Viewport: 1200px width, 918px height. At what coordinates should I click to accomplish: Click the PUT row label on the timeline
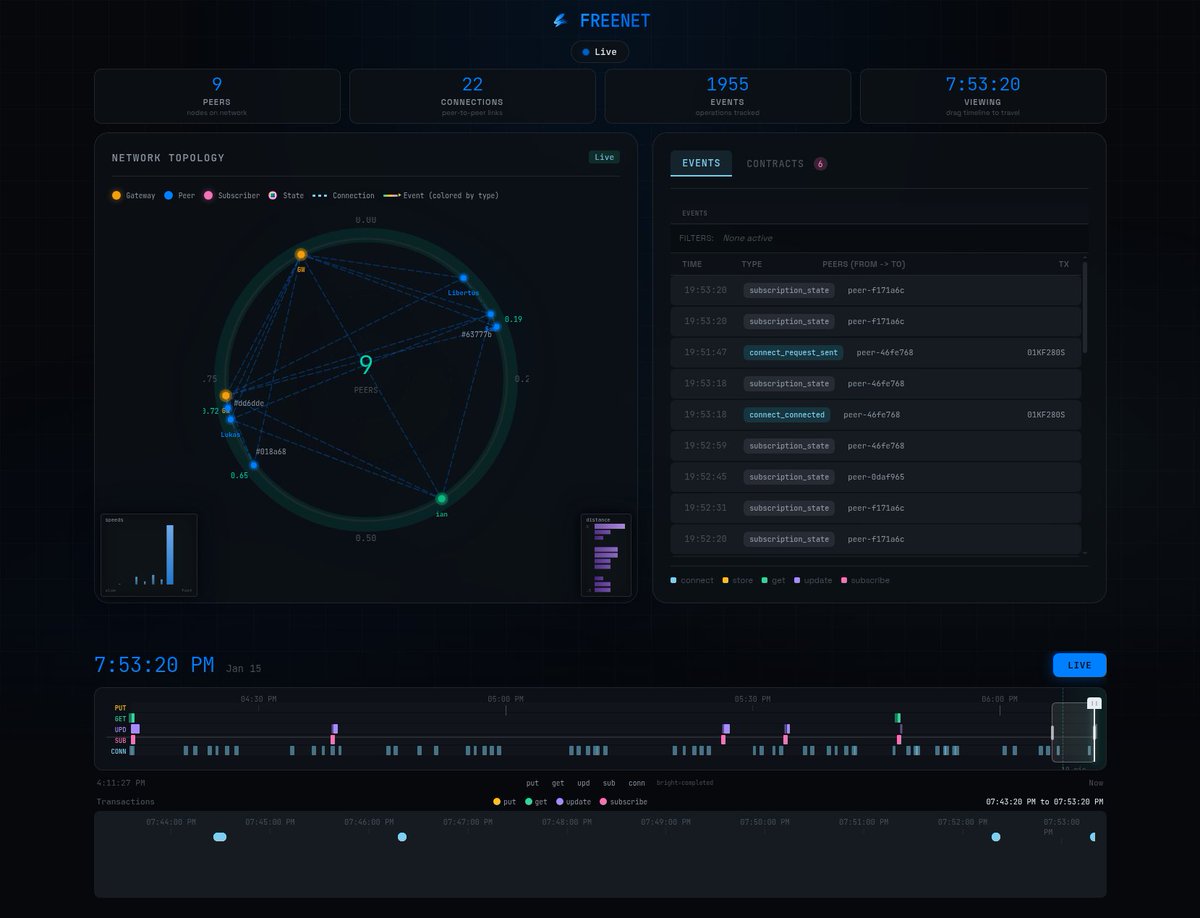coord(120,708)
